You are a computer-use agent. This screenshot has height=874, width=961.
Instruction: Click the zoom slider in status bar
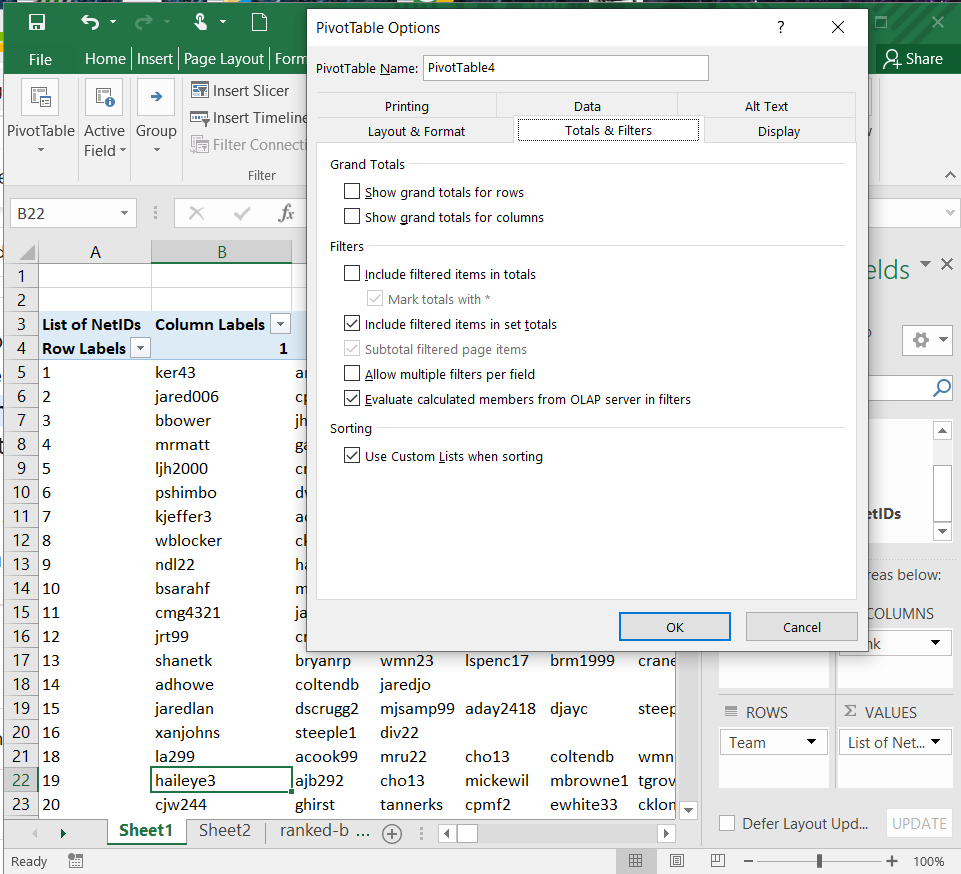pyautogui.click(x=819, y=861)
